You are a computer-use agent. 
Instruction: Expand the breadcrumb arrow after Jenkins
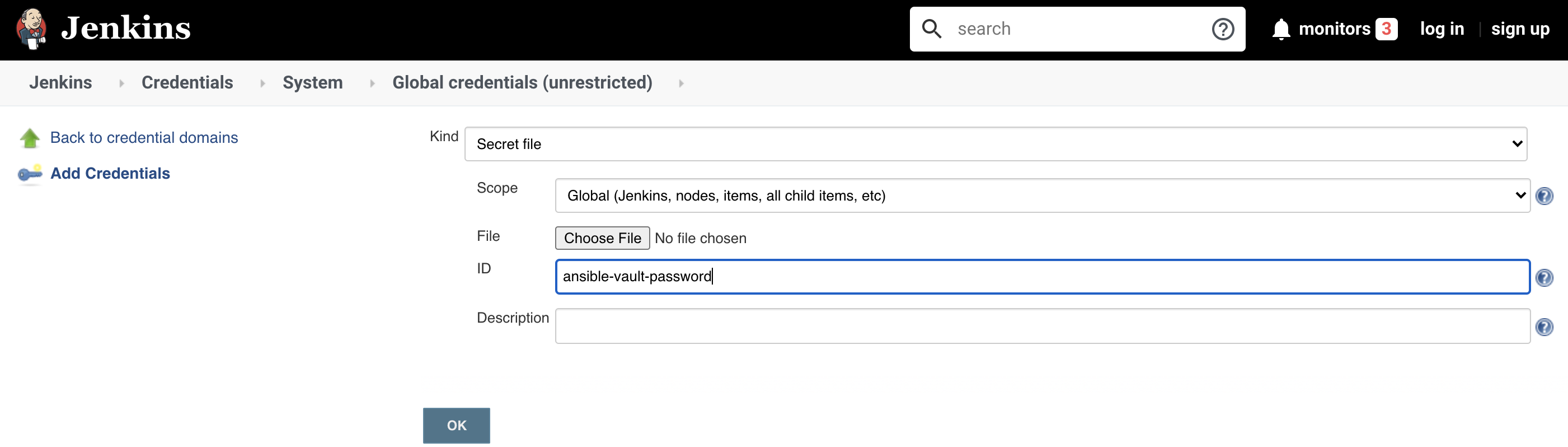(x=122, y=83)
